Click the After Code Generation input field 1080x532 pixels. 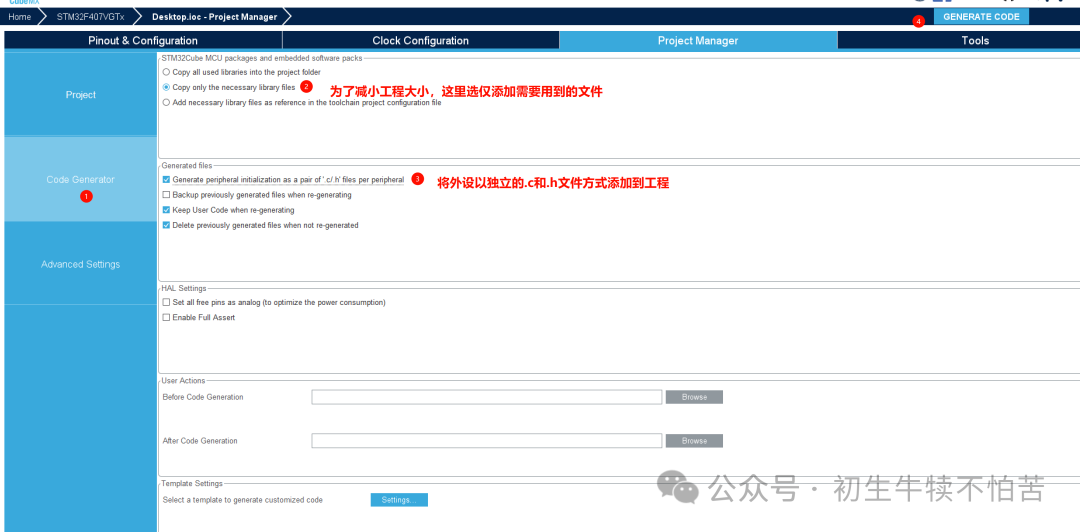(486, 440)
